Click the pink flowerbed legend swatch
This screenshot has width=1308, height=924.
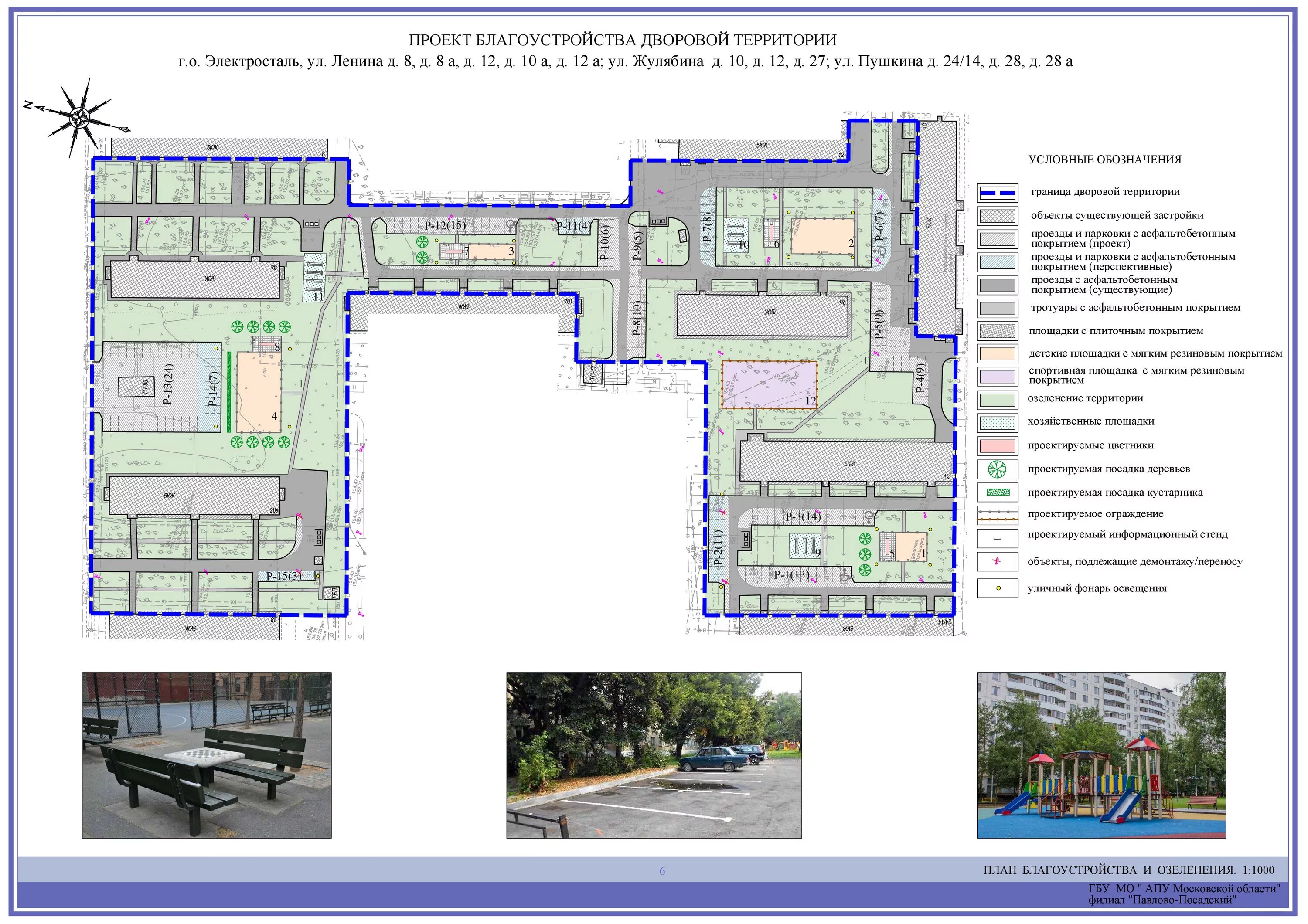[x=997, y=446]
